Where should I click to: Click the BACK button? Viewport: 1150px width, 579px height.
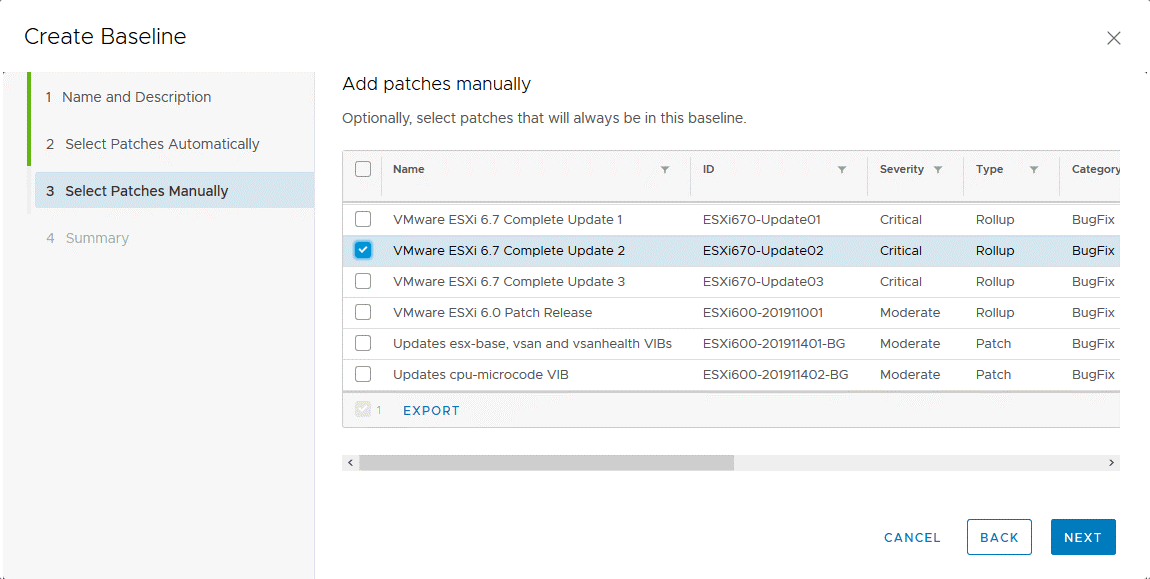[999, 537]
